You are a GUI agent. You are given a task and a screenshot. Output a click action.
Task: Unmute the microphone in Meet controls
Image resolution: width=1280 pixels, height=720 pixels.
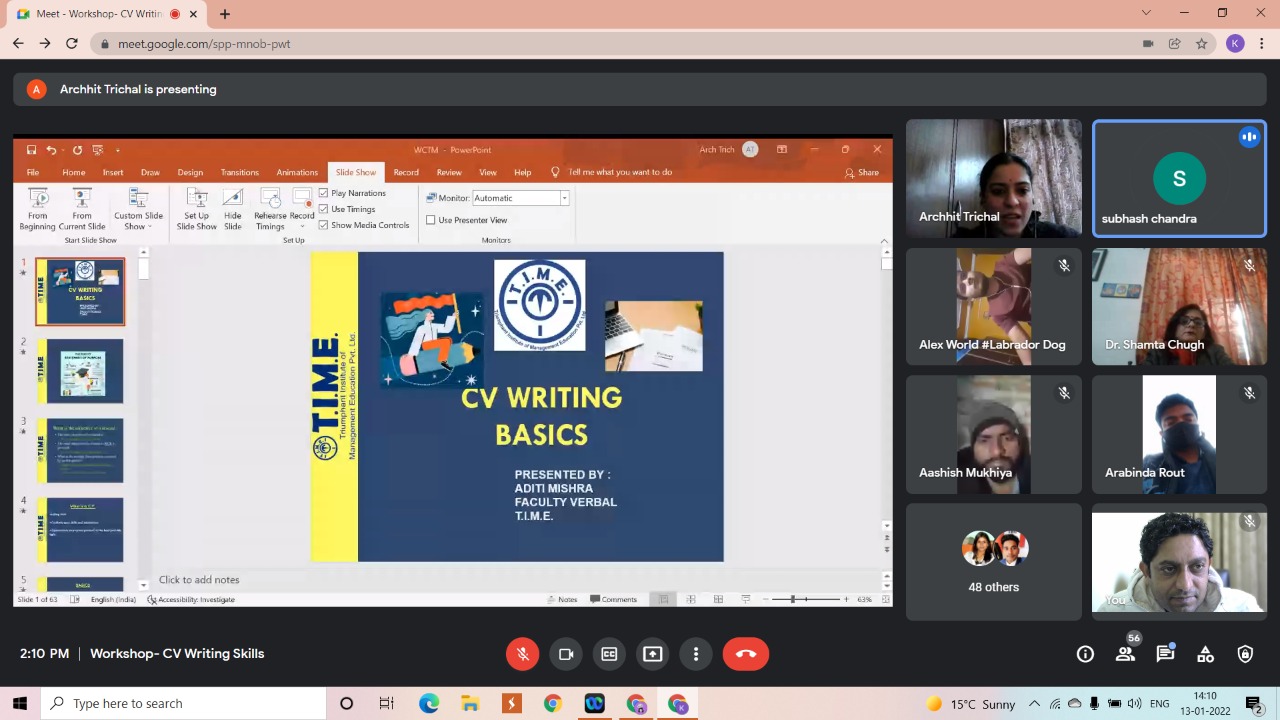point(522,654)
